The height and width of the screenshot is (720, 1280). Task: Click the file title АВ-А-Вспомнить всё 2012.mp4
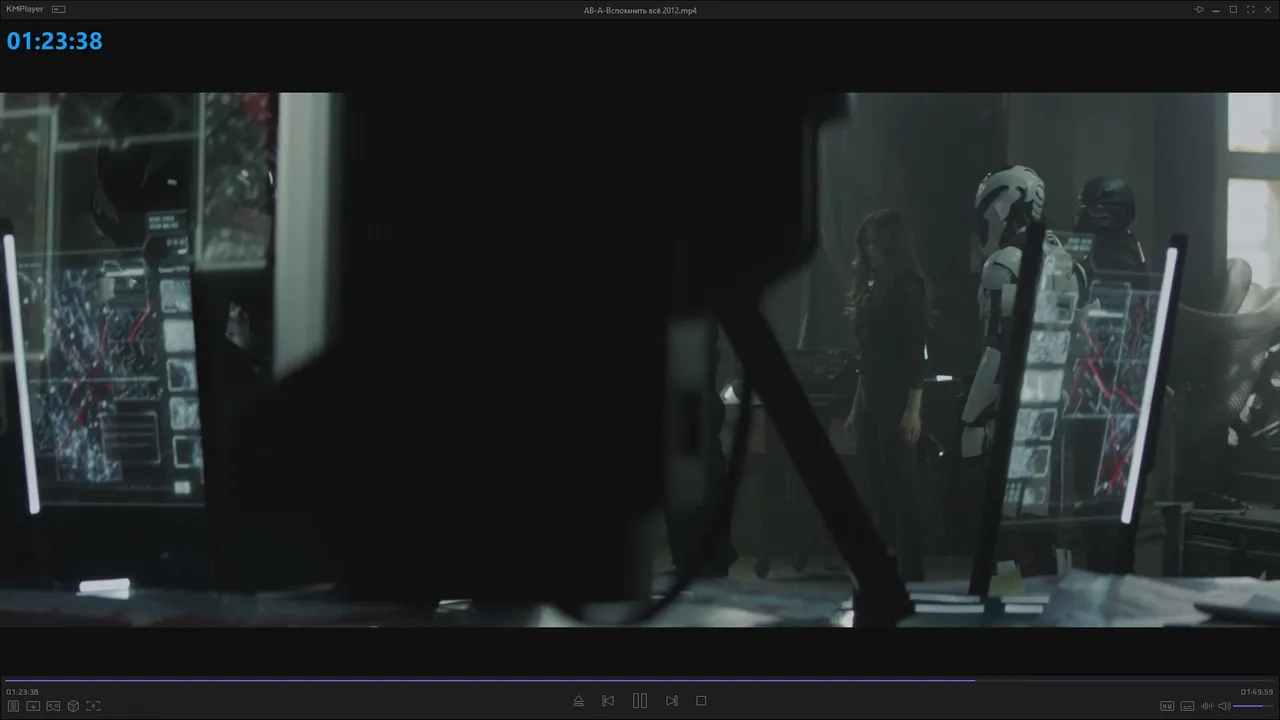(x=640, y=10)
